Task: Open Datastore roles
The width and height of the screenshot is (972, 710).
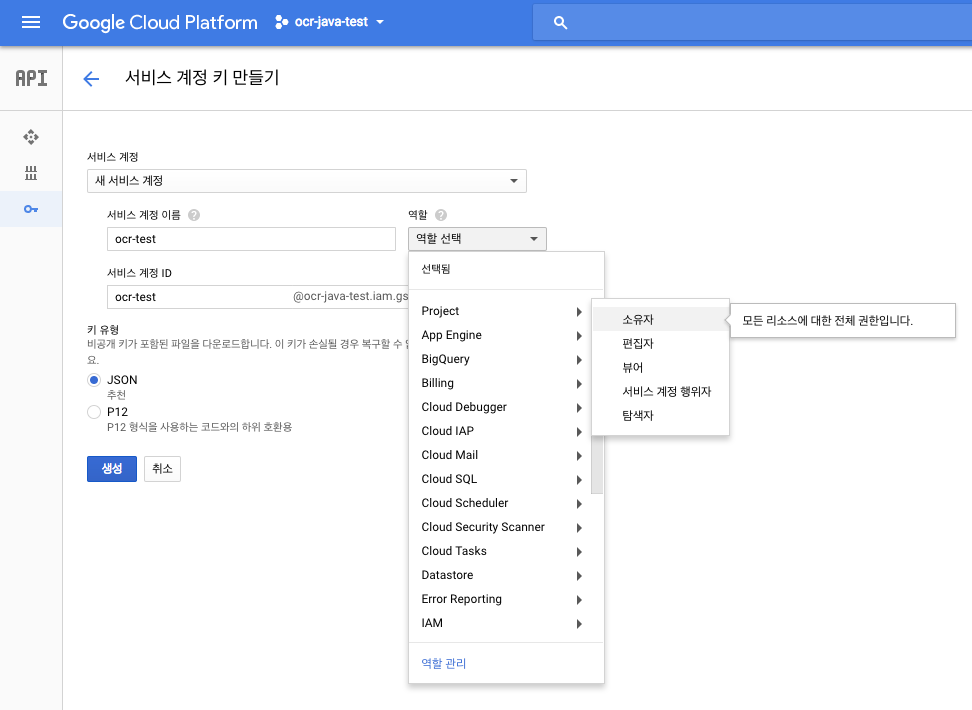Action: point(502,575)
